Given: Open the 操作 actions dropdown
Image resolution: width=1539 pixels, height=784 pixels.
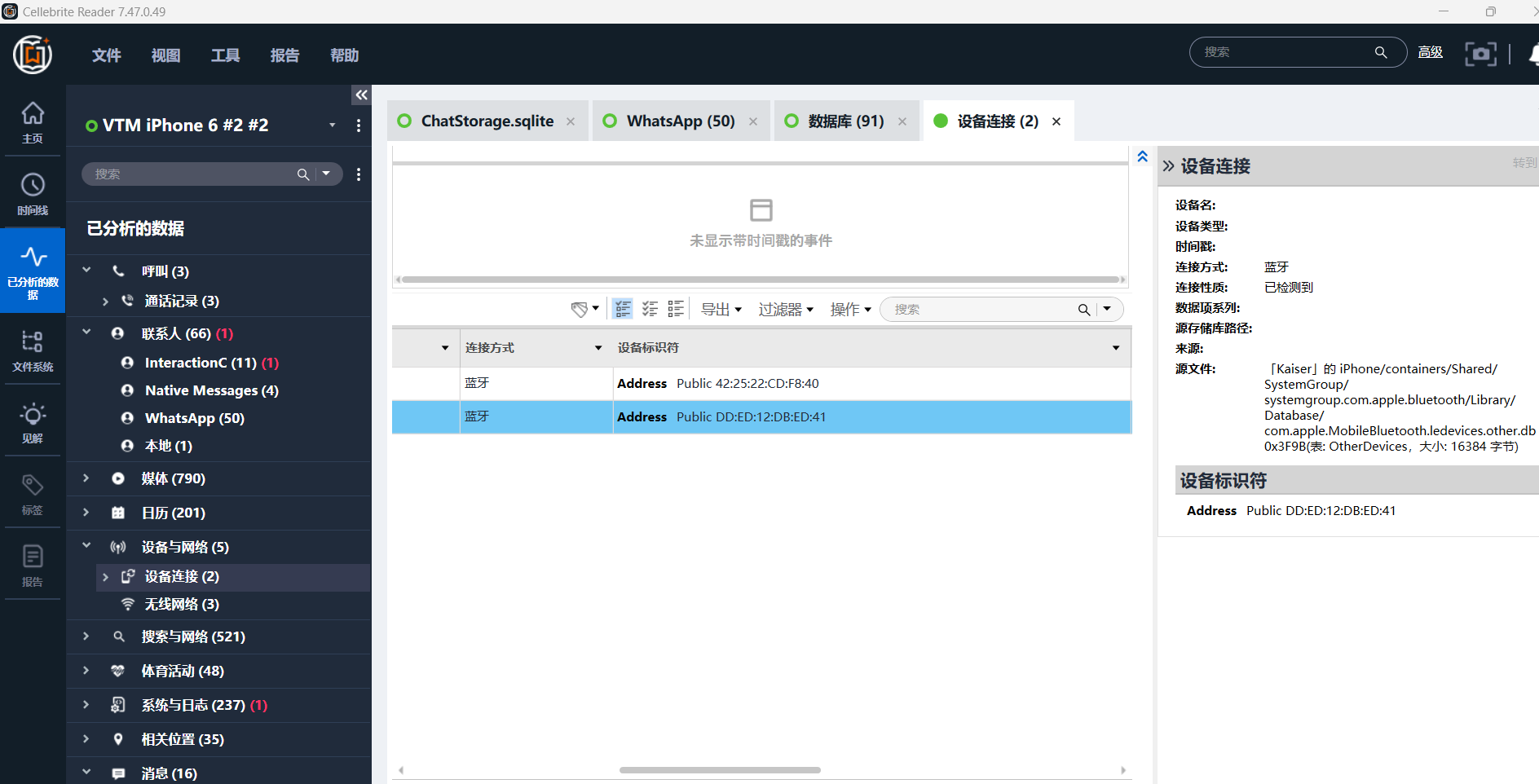Looking at the screenshot, I should pyautogui.click(x=851, y=310).
